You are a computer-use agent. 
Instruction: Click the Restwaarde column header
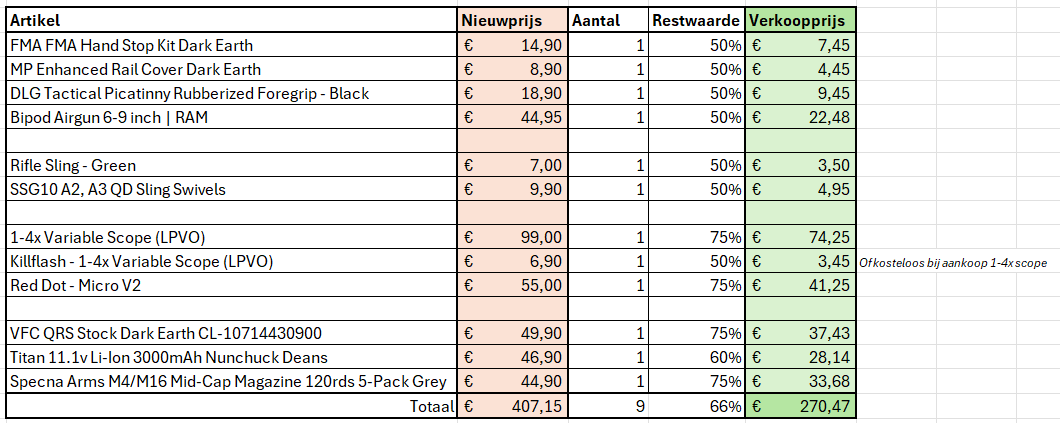click(x=696, y=21)
